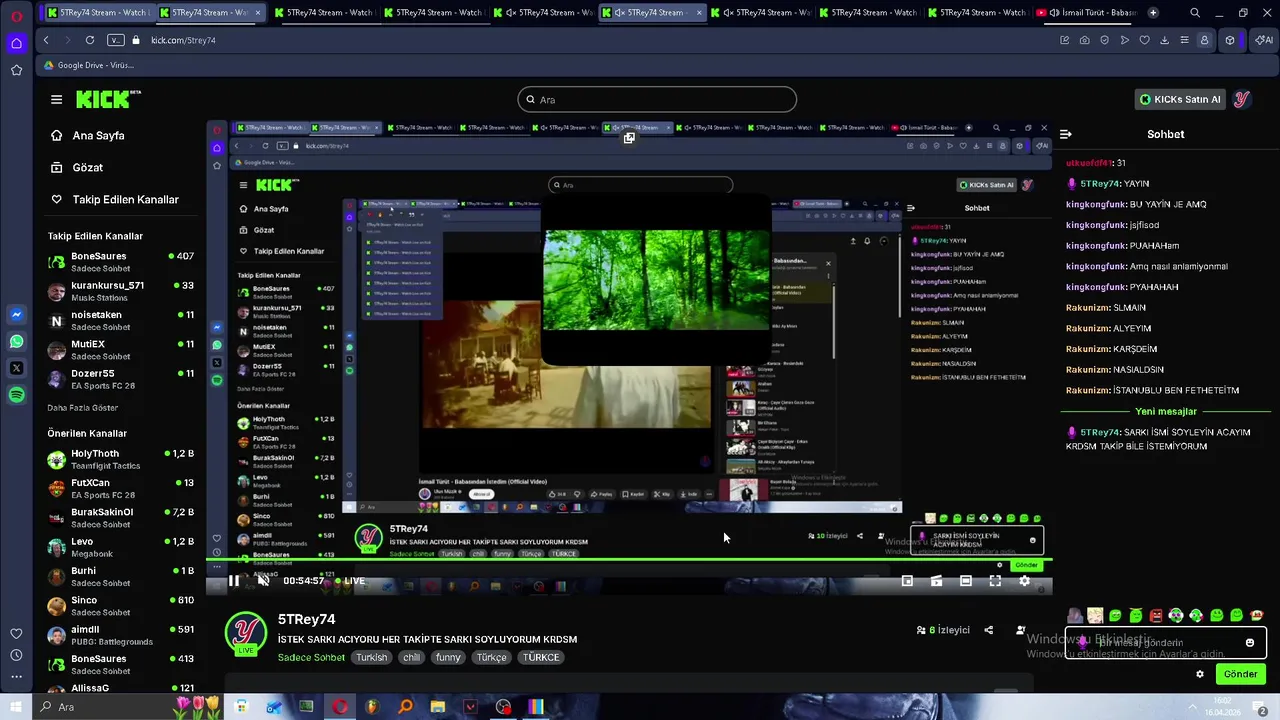
Task: Open kurankursu_571 channel
Action: [x=120, y=291]
